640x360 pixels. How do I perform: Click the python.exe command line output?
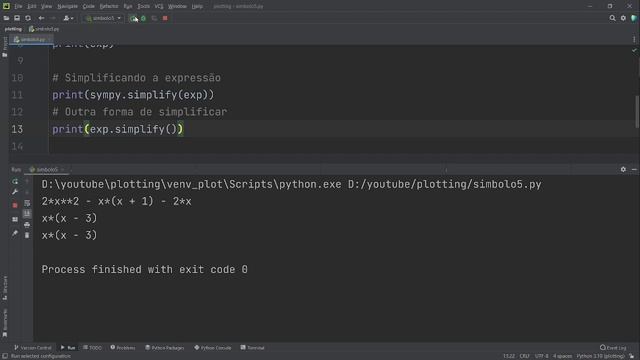pos(291,184)
